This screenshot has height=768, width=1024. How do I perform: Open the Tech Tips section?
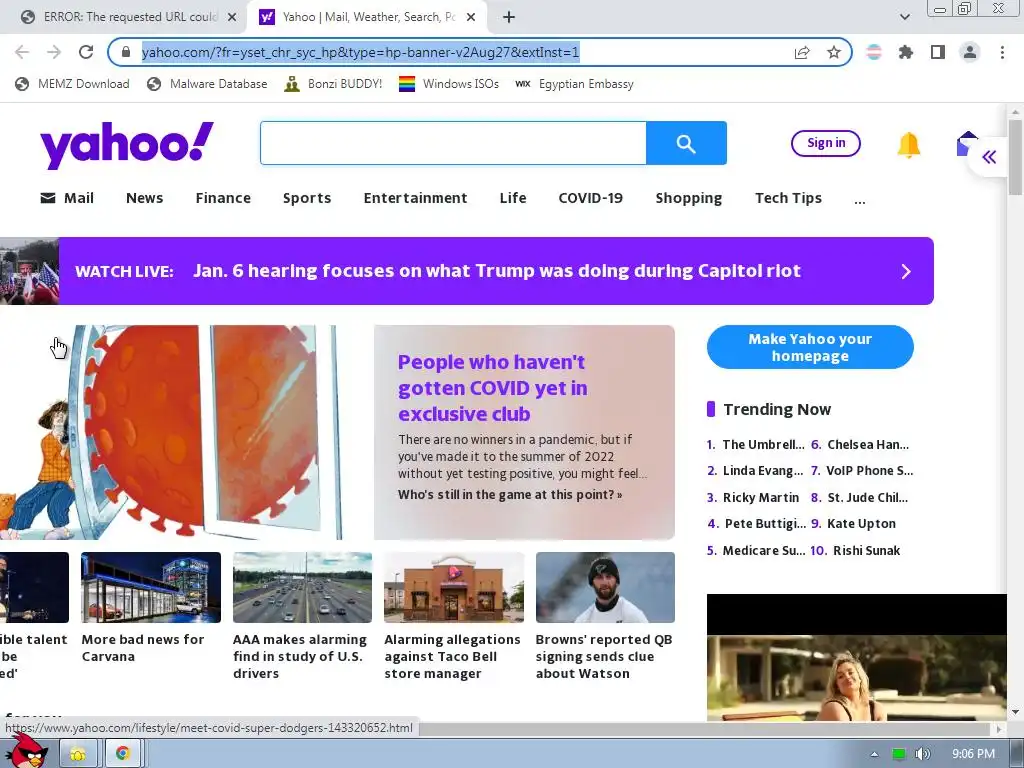pyautogui.click(x=788, y=198)
